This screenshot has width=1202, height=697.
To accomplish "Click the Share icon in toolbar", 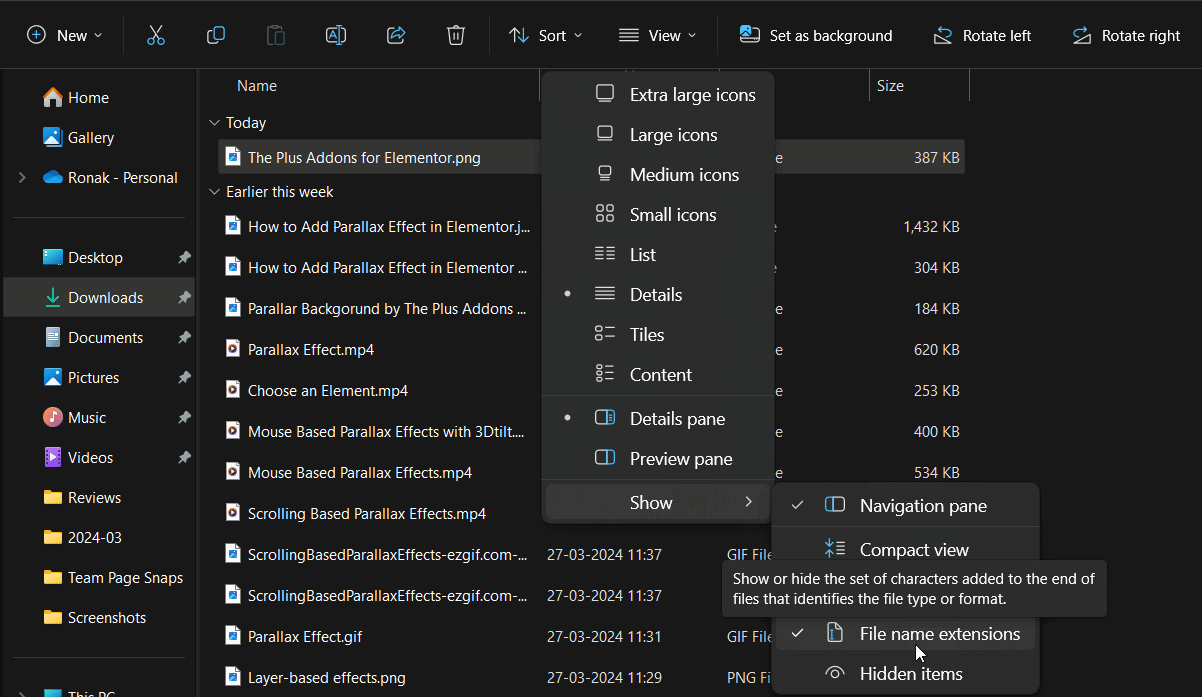I will pyautogui.click(x=396, y=35).
